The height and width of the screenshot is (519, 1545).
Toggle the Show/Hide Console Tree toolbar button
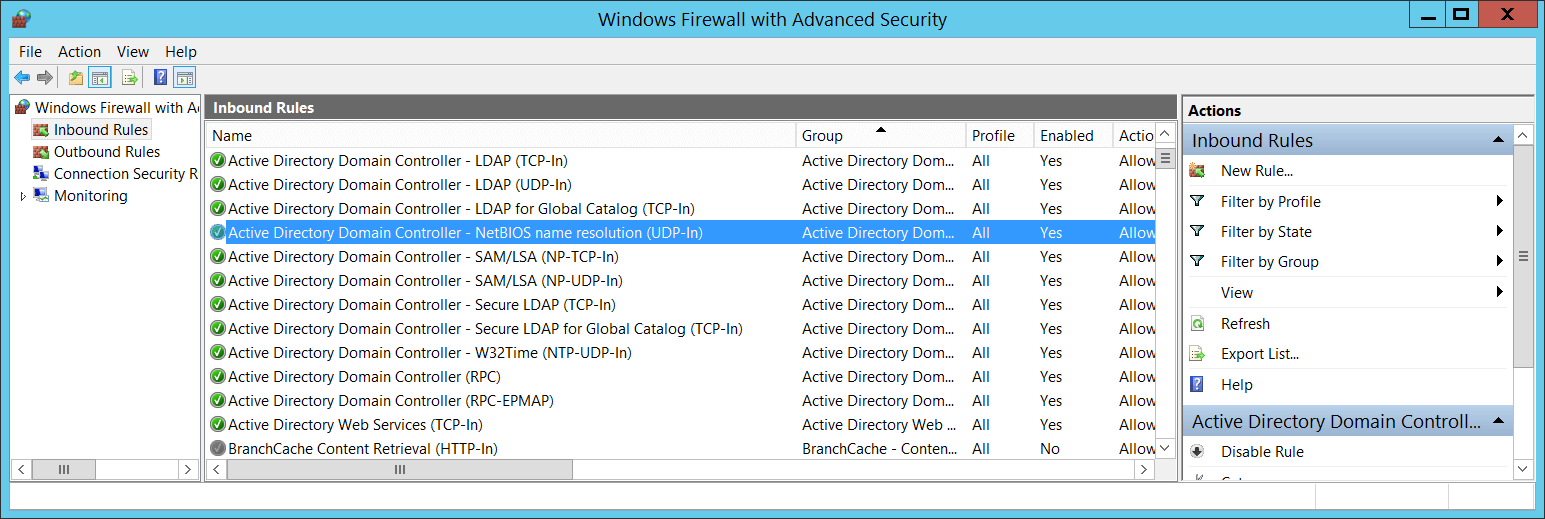(100, 77)
